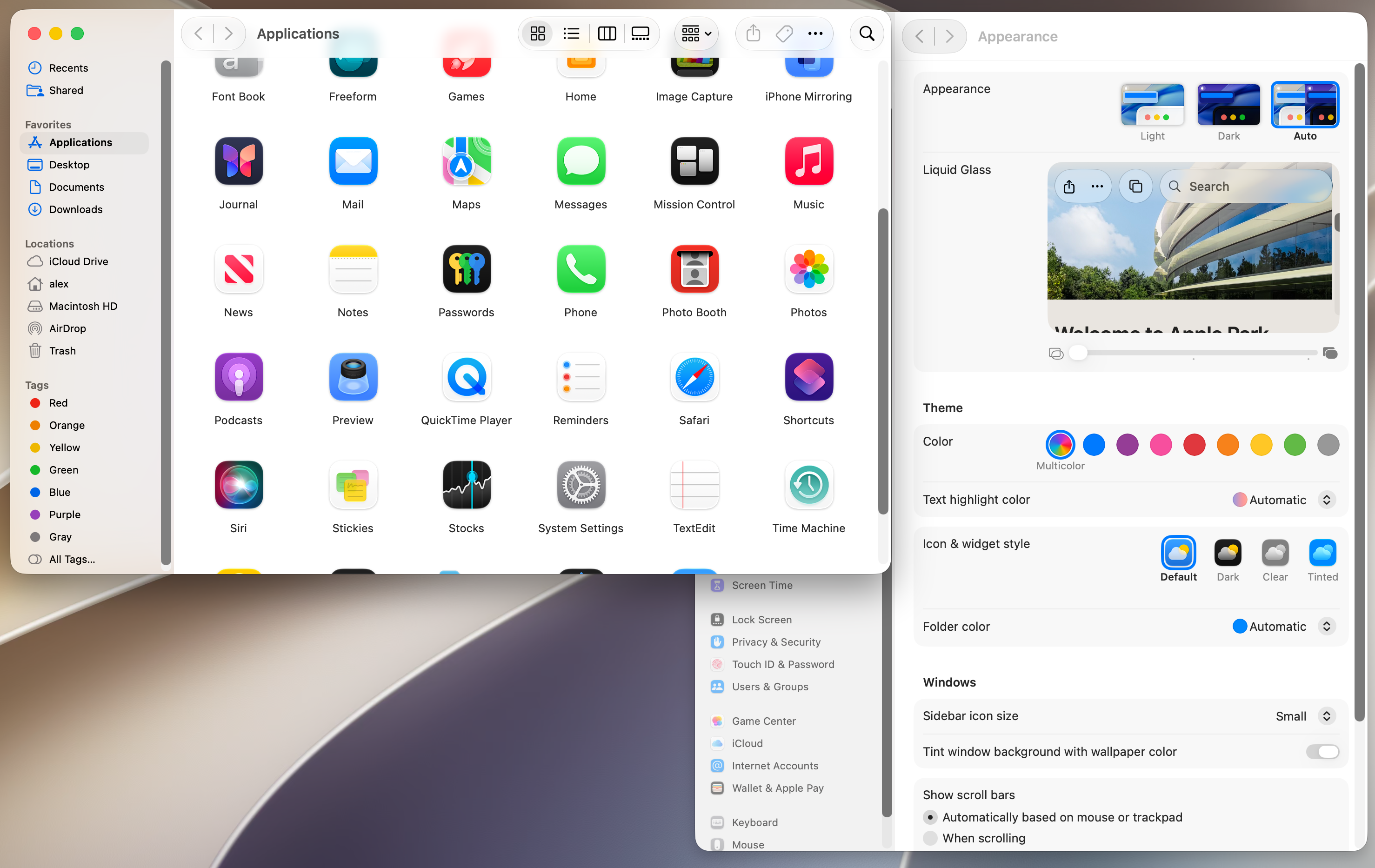Open the Finder group-by dropdown
The width and height of the screenshot is (1375, 868).
coord(696,33)
